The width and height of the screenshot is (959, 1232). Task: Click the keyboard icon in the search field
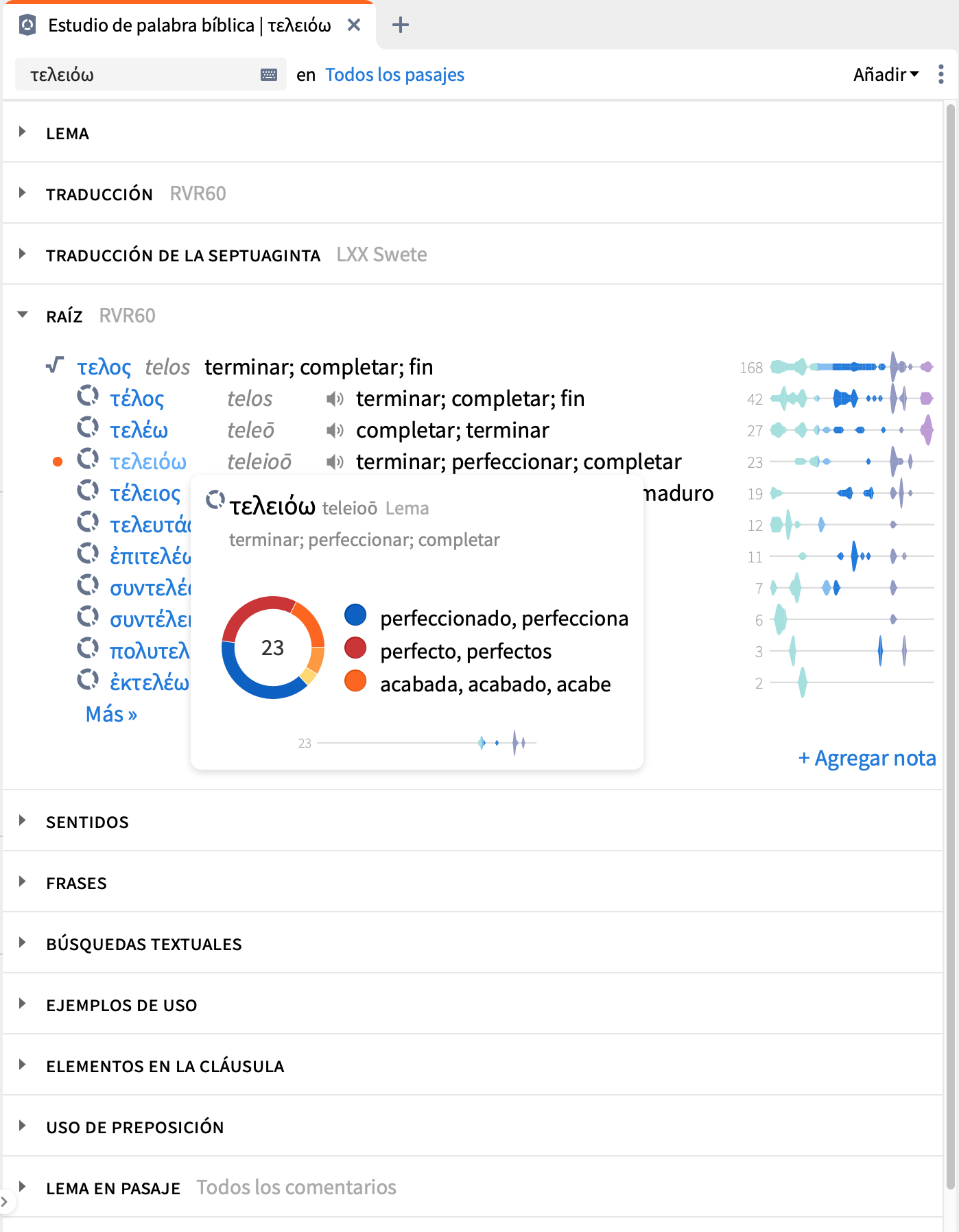(x=269, y=75)
